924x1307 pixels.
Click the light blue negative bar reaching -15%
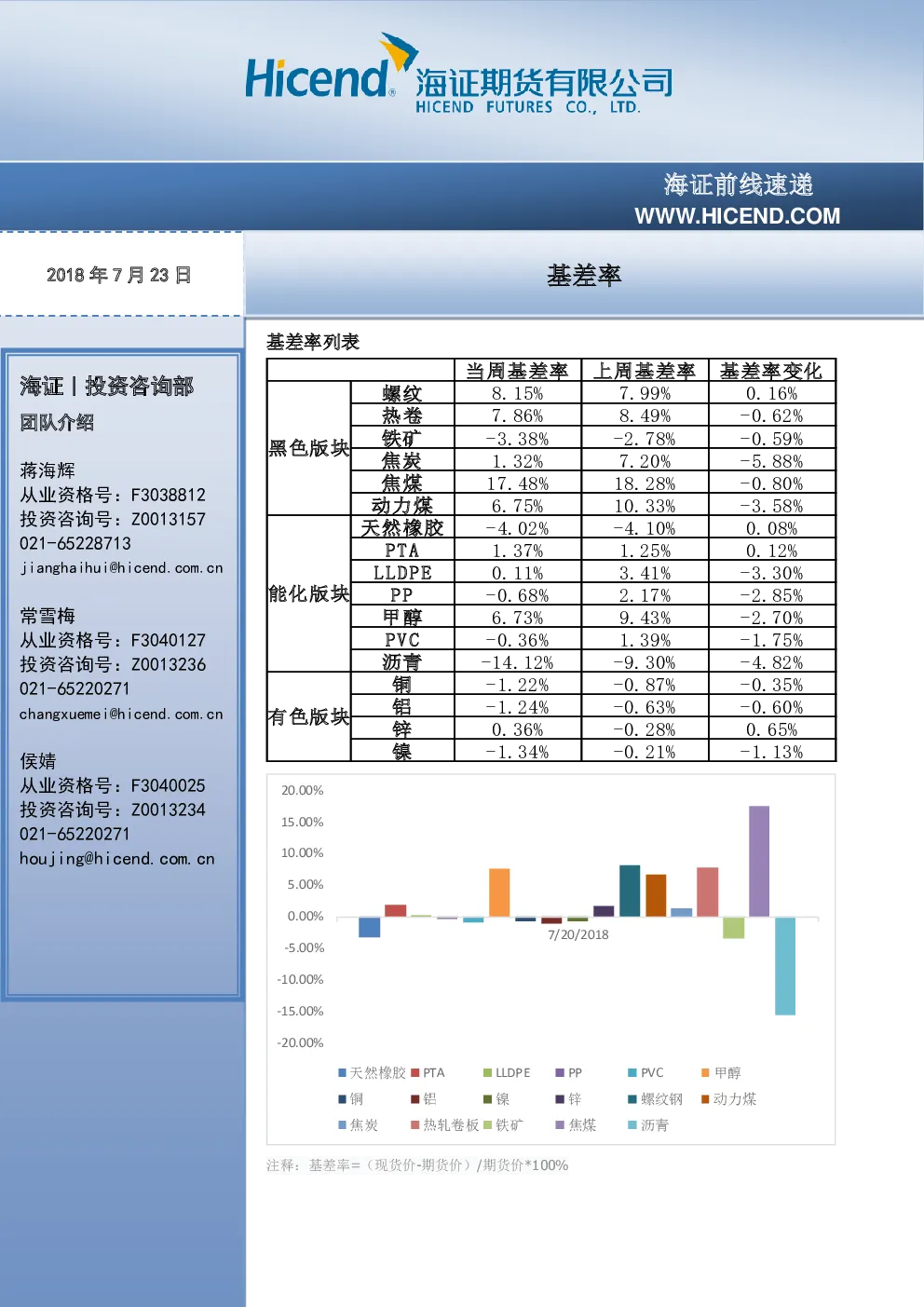point(785,966)
